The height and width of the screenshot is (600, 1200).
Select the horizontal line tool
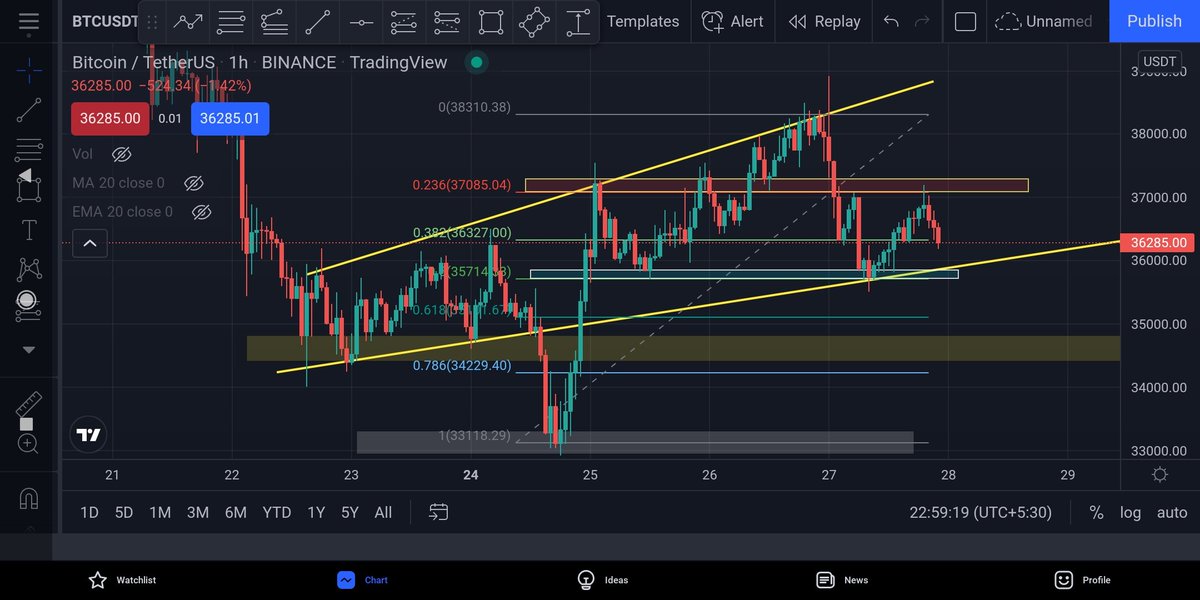361,21
